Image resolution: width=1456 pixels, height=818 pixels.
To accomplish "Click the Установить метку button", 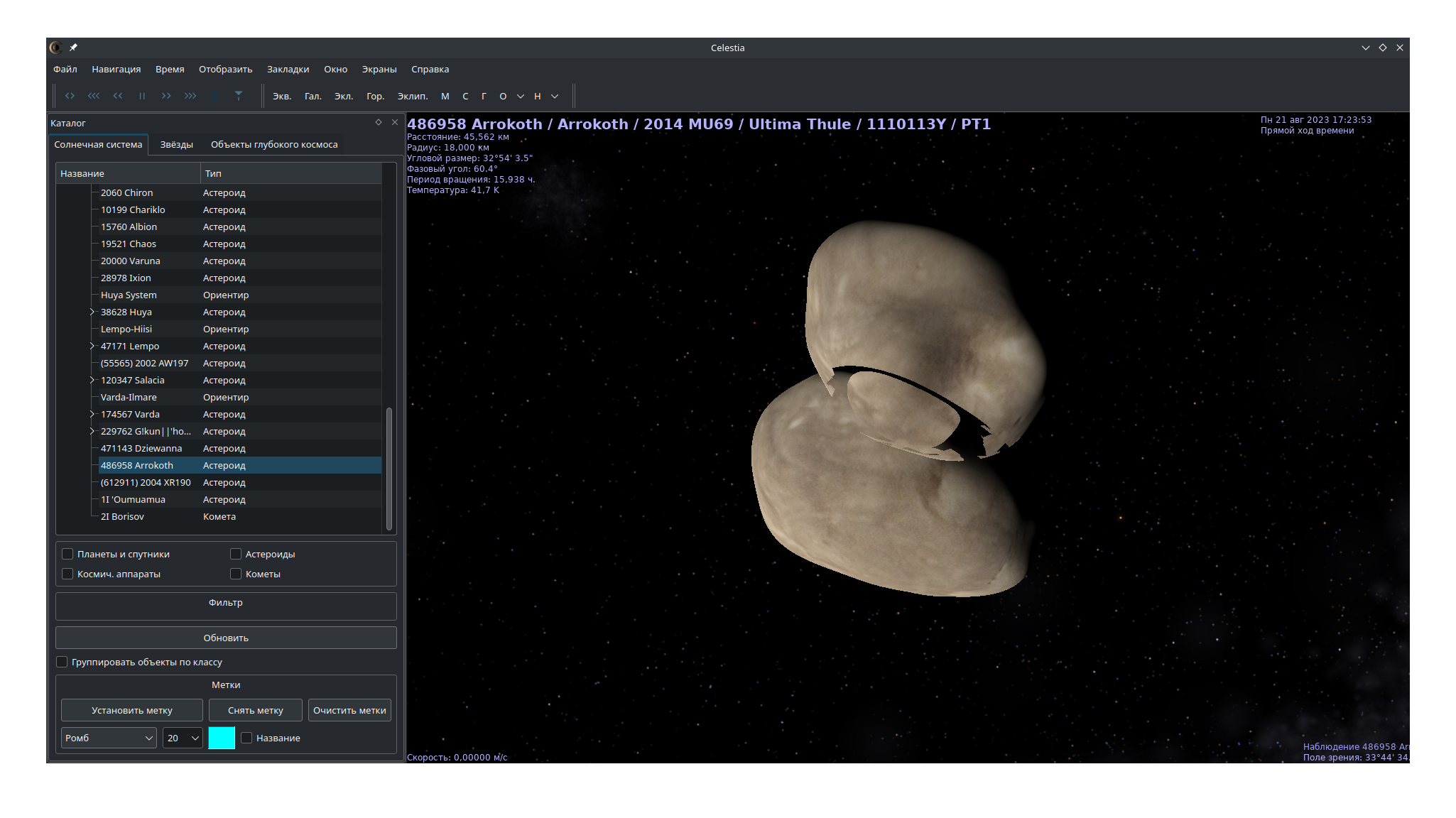I will pos(131,709).
